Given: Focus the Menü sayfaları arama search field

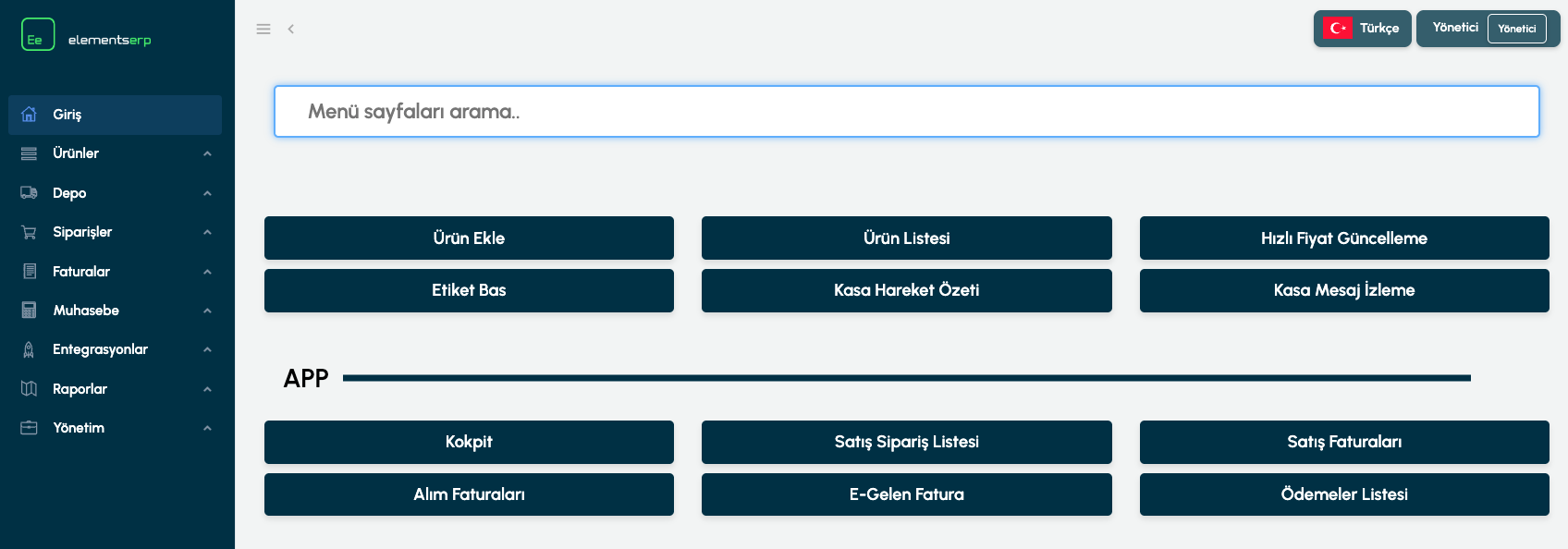Looking at the screenshot, I should [906, 112].
